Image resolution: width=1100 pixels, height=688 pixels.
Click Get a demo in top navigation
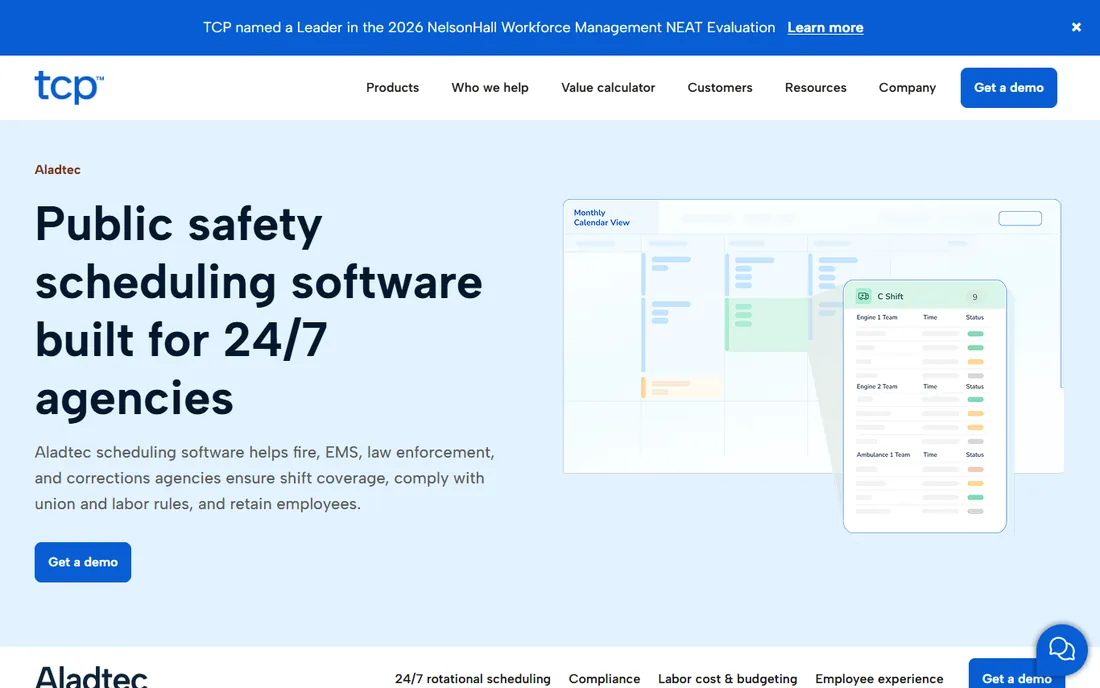(1008, 88)
